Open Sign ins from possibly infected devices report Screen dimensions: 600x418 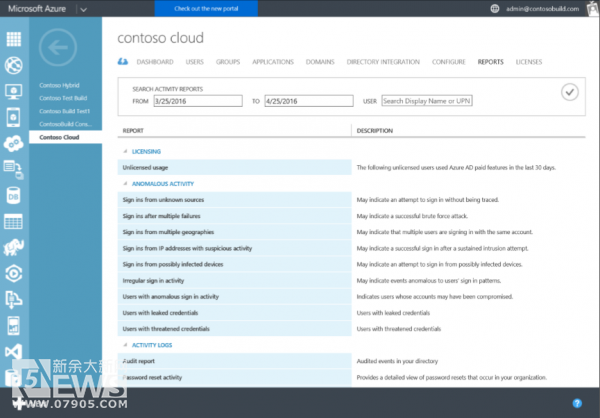tap(234, 264)
